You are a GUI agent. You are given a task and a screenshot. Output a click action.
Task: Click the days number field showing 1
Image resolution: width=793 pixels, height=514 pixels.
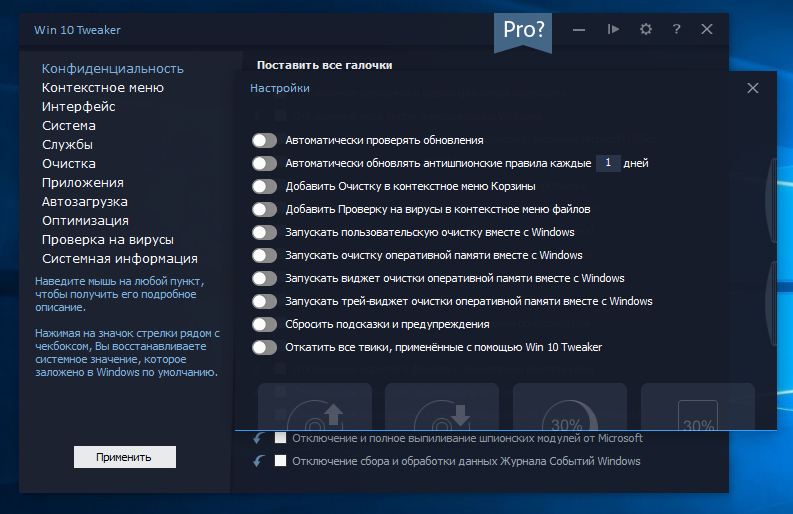point(608,163)
